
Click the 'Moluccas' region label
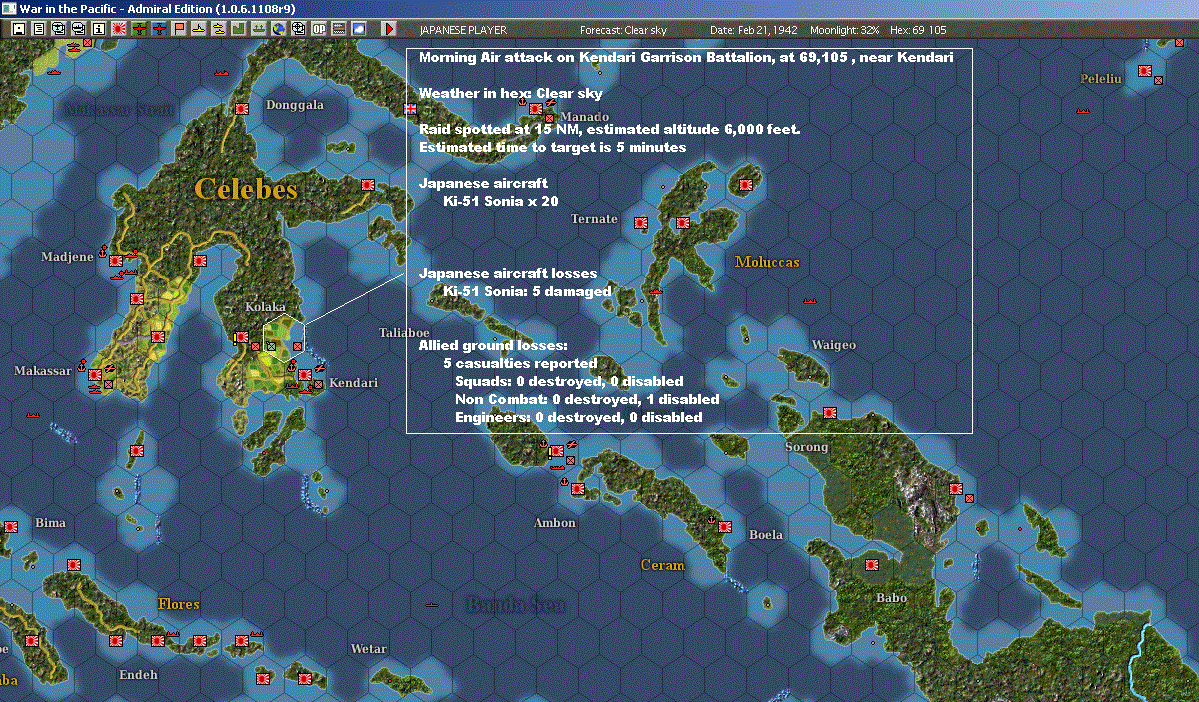pos(767,262)
